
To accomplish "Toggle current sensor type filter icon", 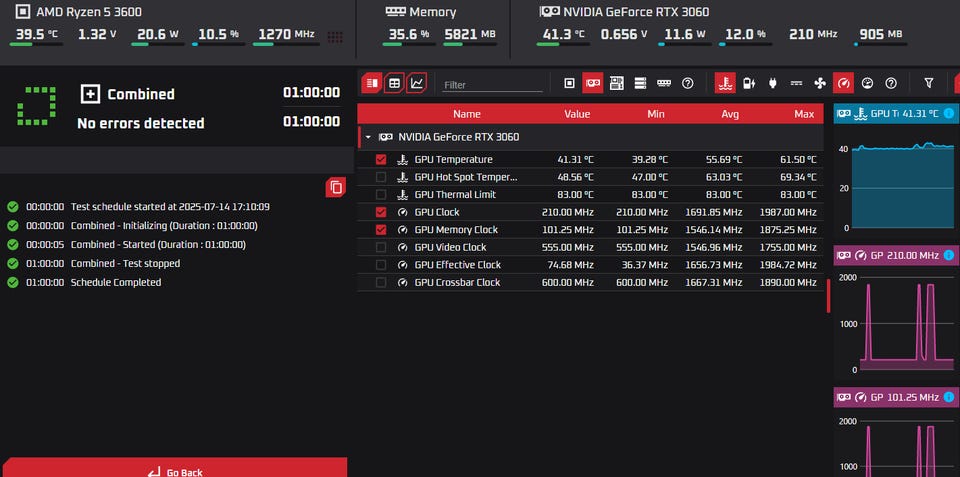I will tap(797, 83).
